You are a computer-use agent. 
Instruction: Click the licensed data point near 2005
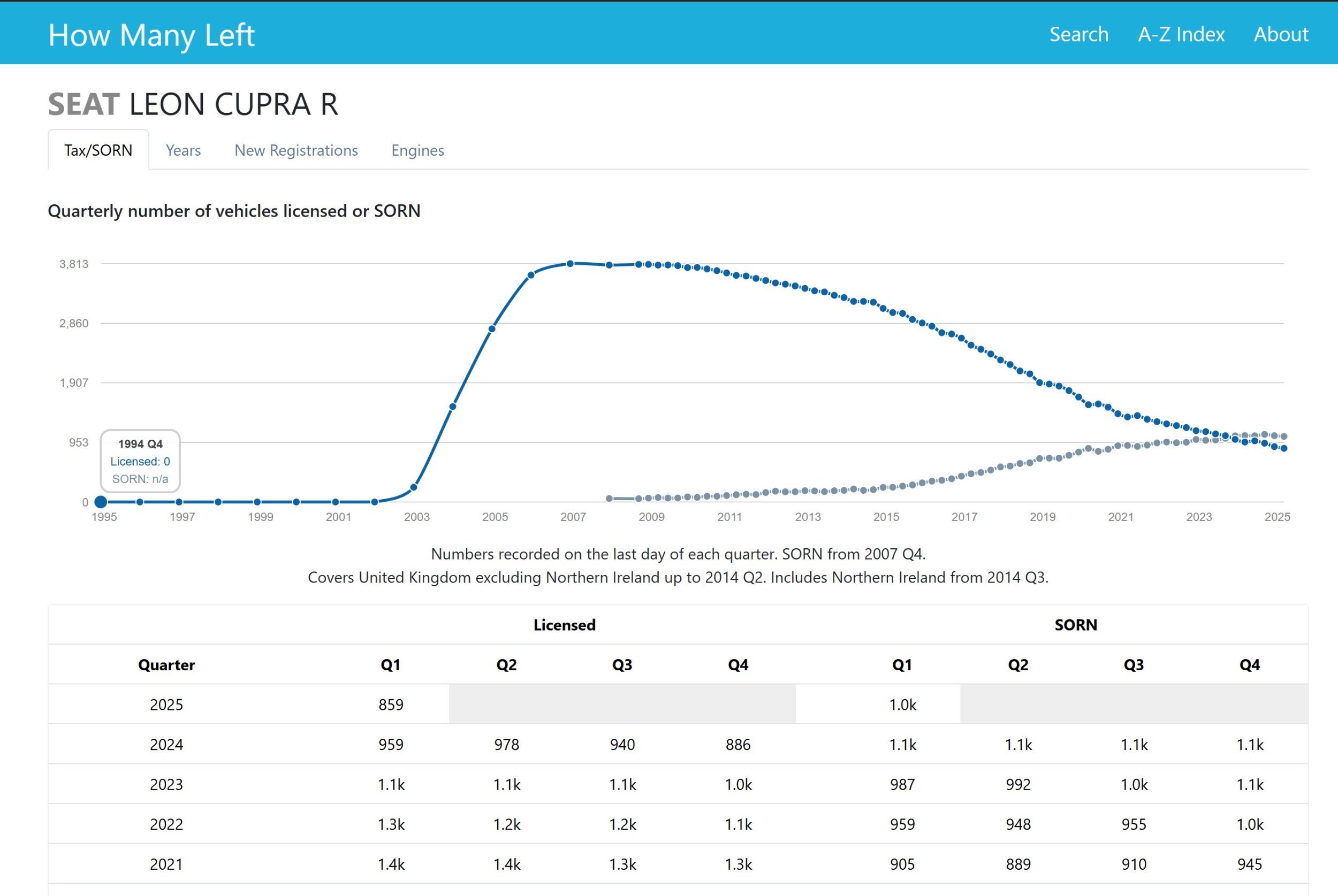click(x=491, y=328)
